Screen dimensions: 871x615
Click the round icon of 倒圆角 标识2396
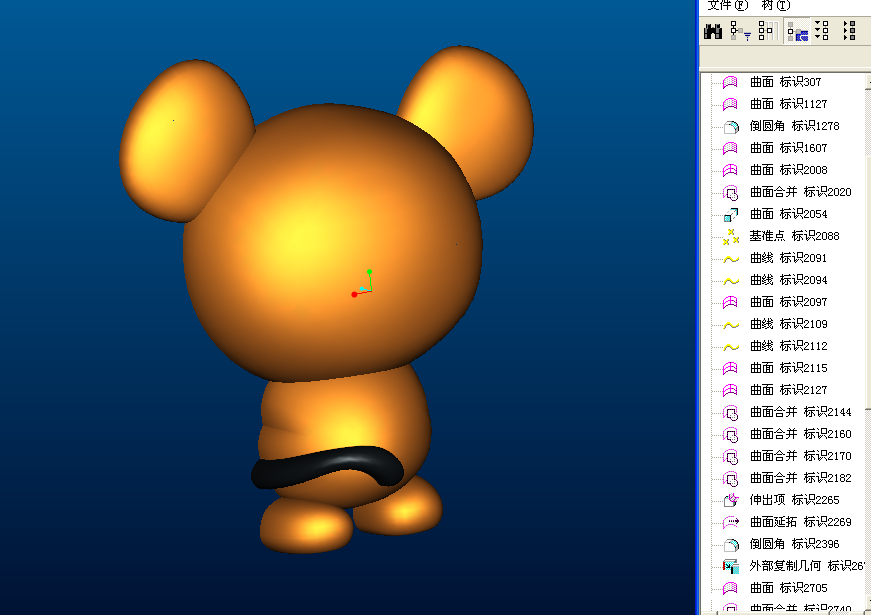pyautogui.click(x=731, y=544)
